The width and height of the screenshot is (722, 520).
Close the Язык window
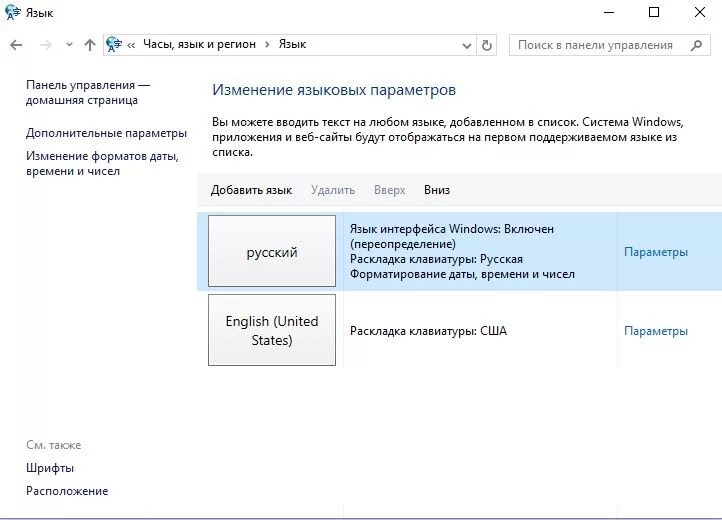click(x=699, y=12)
